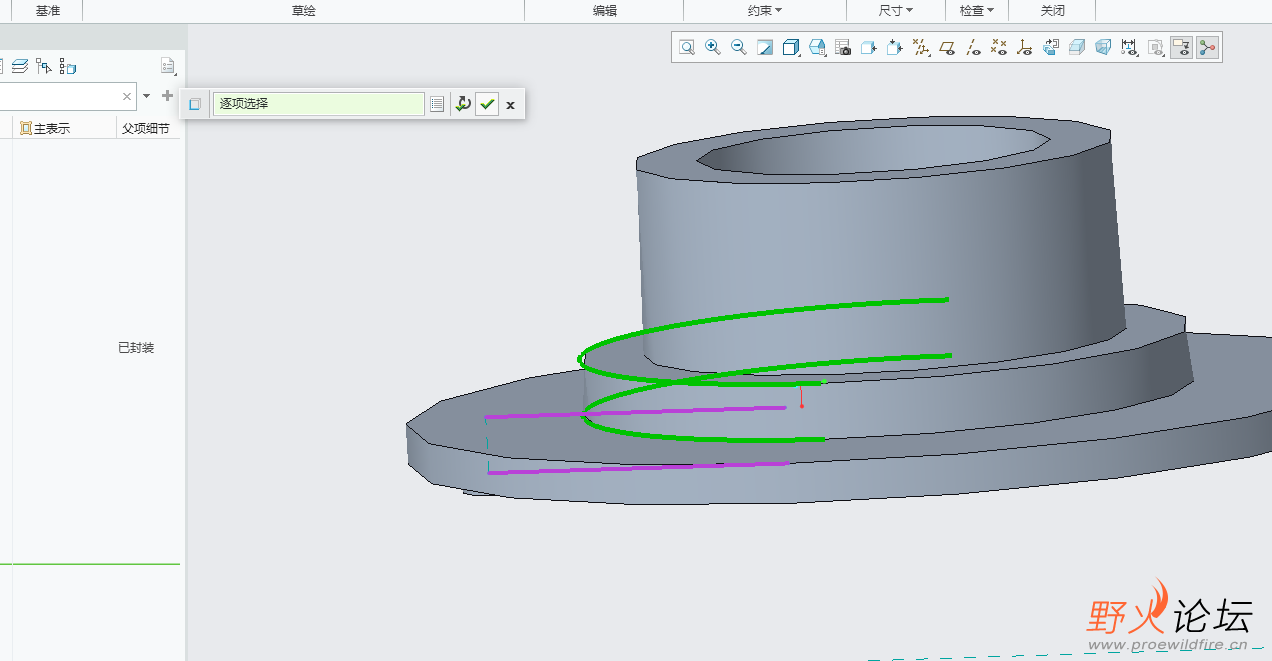
Task: Click the transparent box perspective icon
Action: pos(1103,47)
